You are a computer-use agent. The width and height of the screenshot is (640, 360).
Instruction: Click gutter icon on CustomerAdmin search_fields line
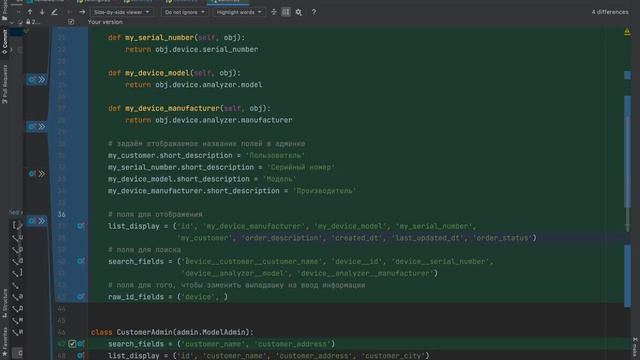click(x=81, y=344)
